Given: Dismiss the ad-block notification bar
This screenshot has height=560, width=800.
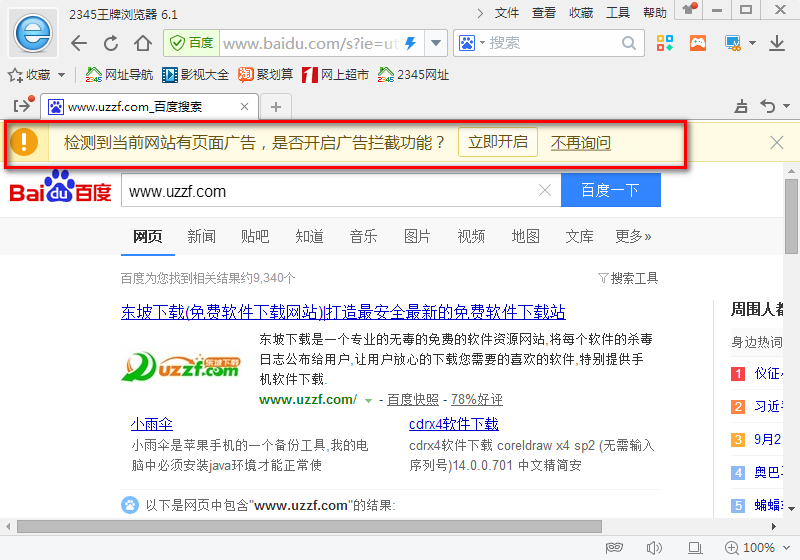Looking at the screenshot, I should click(777, 142).
